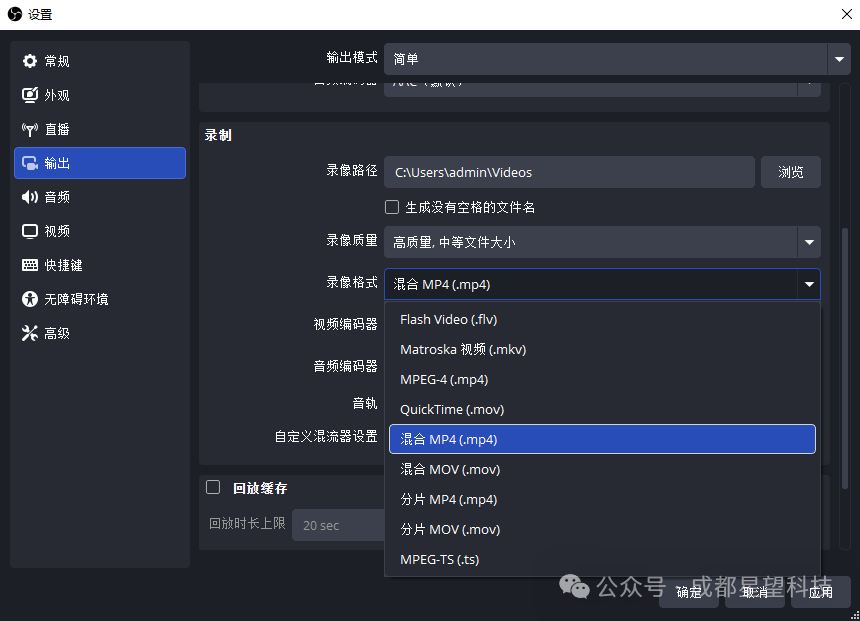Click the 录像路径 path input field
This screenshot has height=621, width=860.
pos(569,172)
